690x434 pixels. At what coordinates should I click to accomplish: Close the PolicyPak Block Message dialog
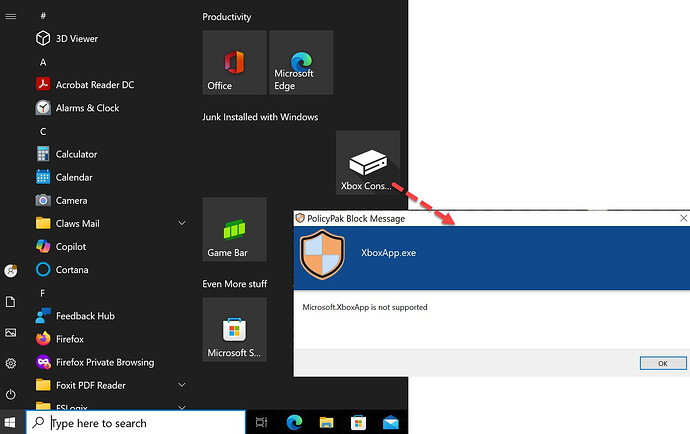coord(683,218)
